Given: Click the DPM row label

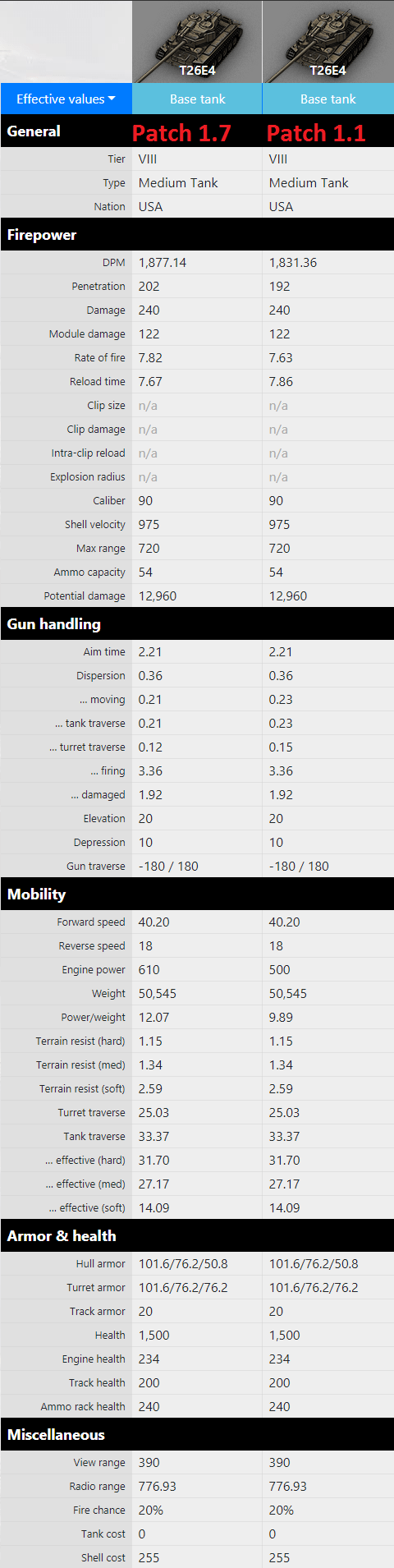Looking at the screenshot, I should tap(114, 263).
